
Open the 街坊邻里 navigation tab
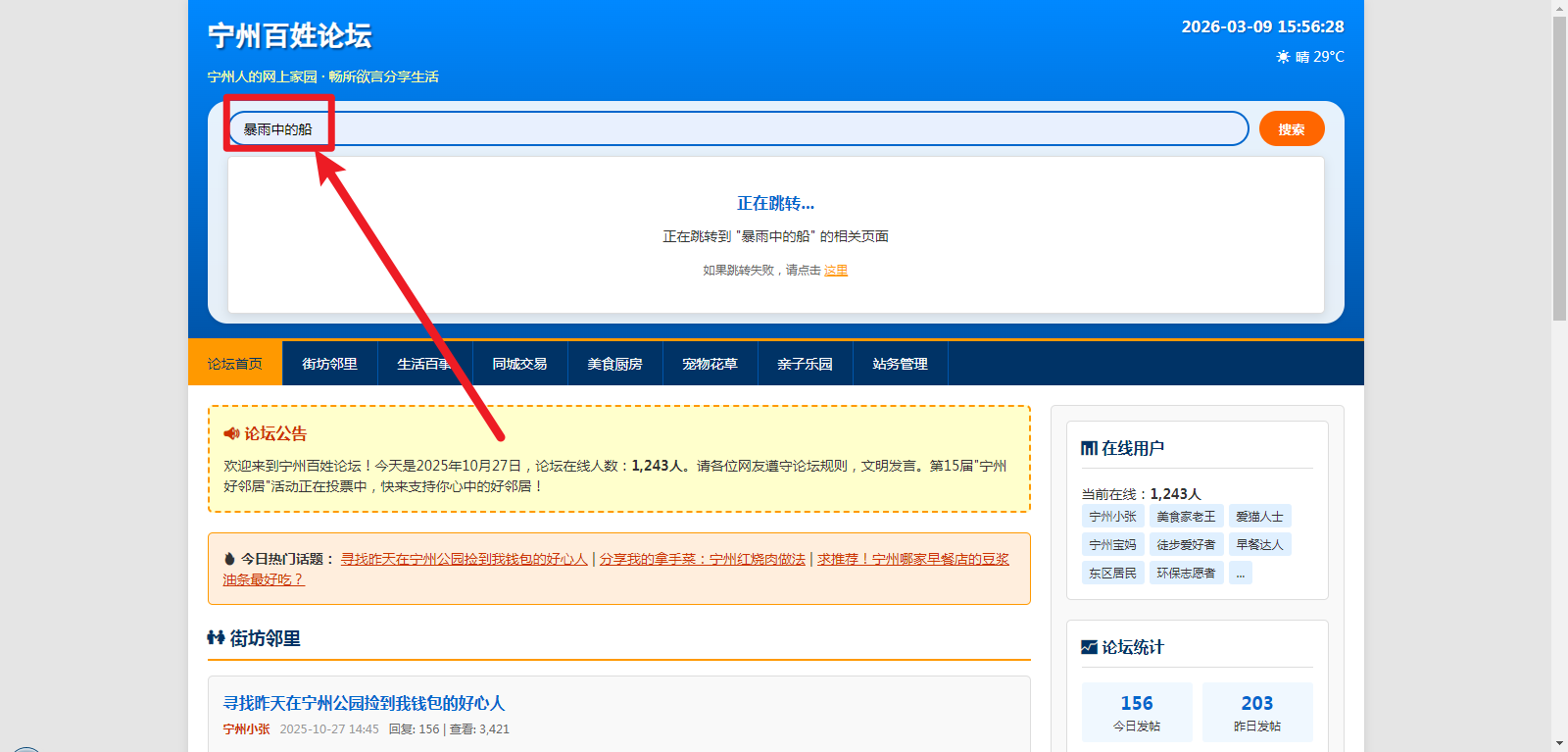click(330, 364)
